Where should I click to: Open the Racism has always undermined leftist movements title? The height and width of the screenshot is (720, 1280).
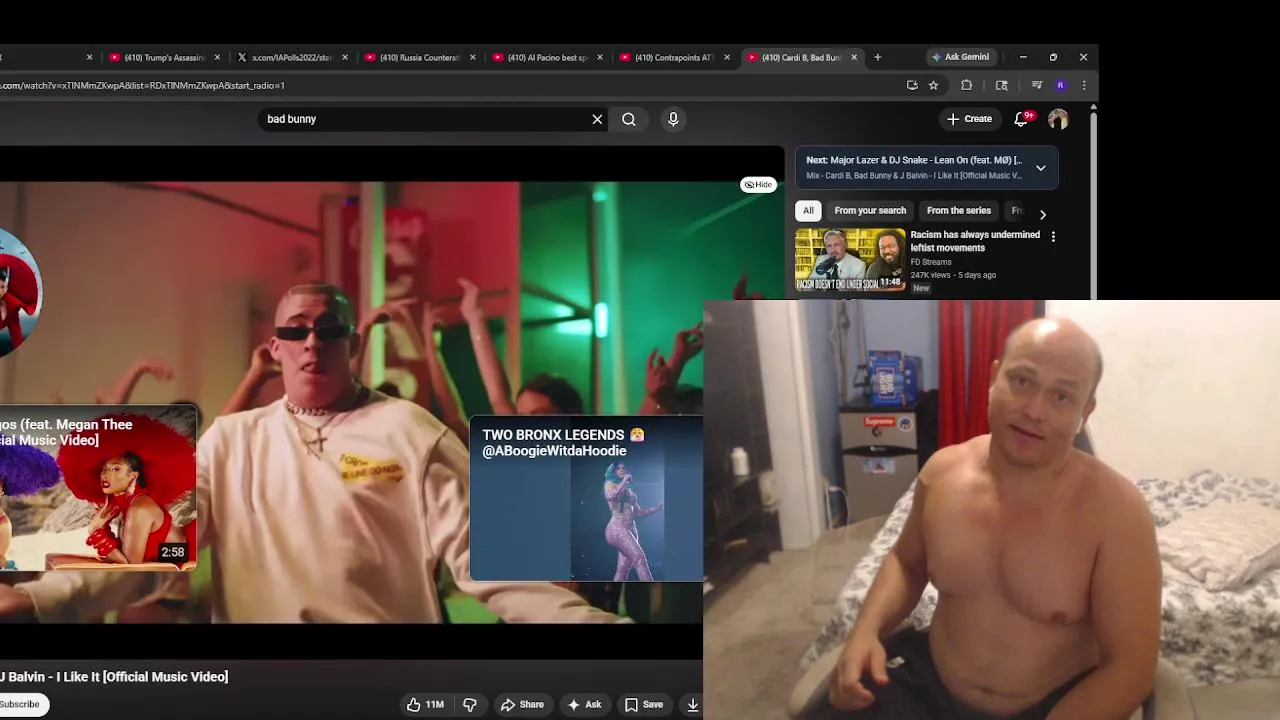coord(975,241)
